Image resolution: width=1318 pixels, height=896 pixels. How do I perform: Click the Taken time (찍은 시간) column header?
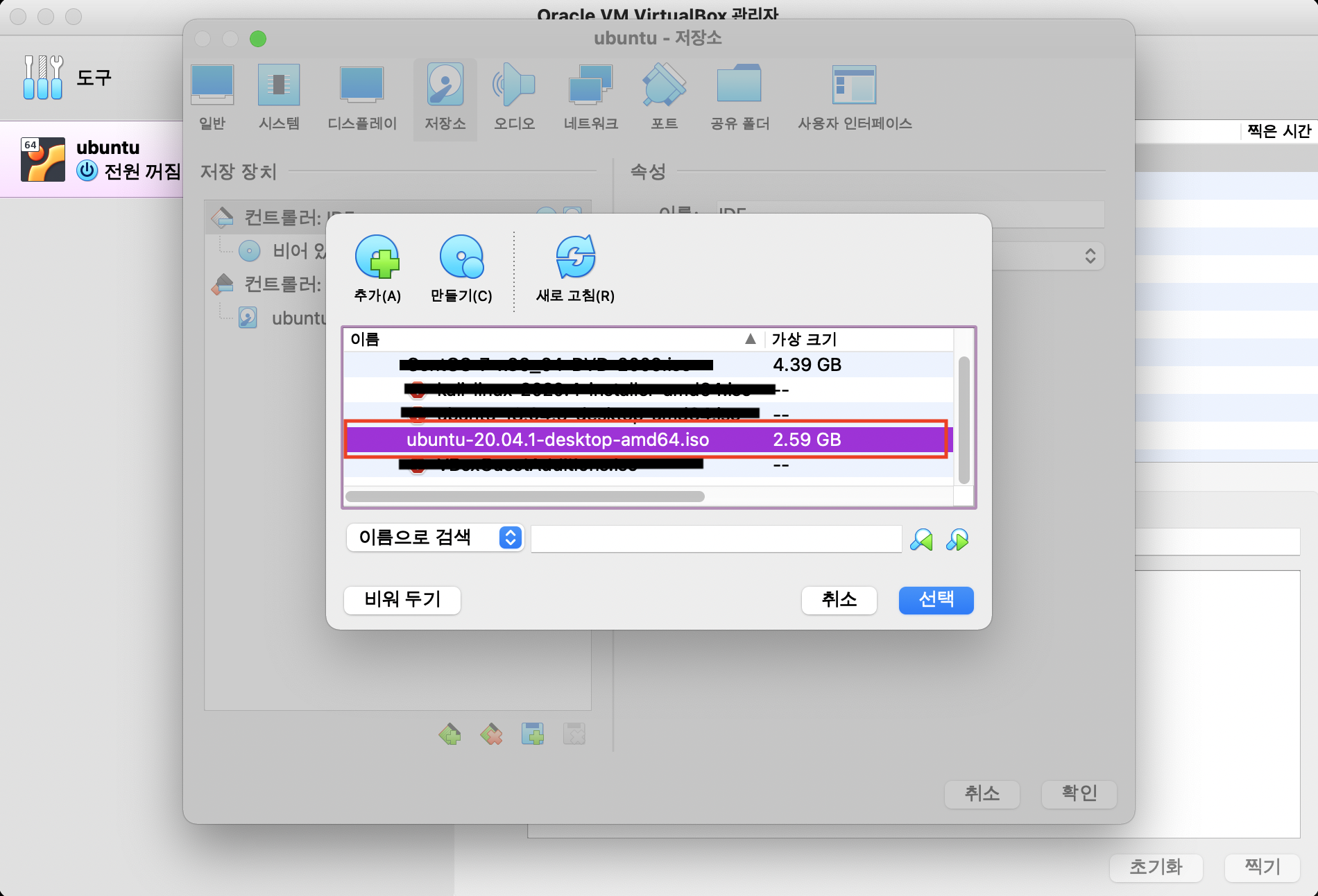(x=1278, y=131)
